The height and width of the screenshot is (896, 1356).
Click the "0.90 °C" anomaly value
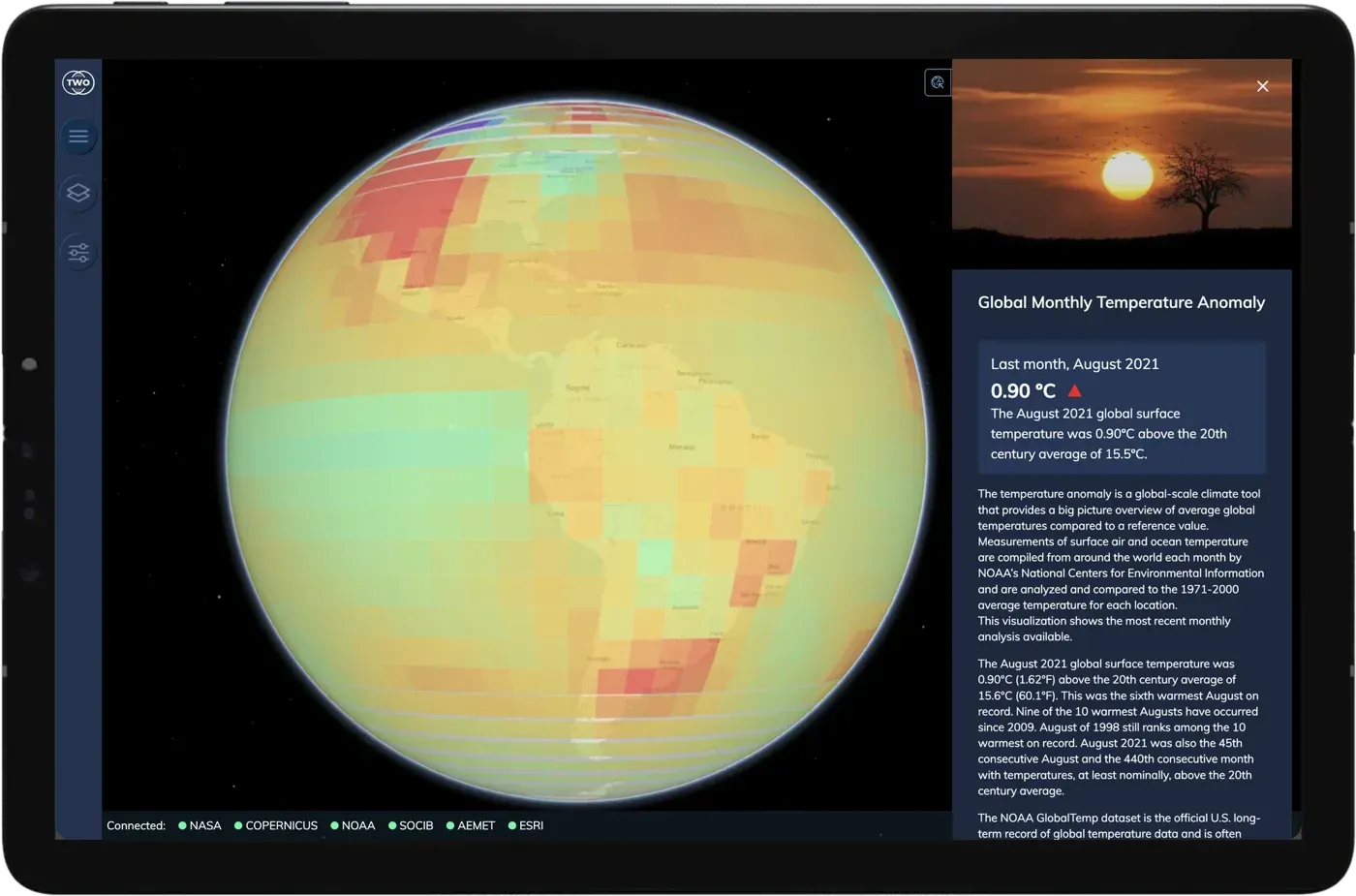click(1023, 391)
